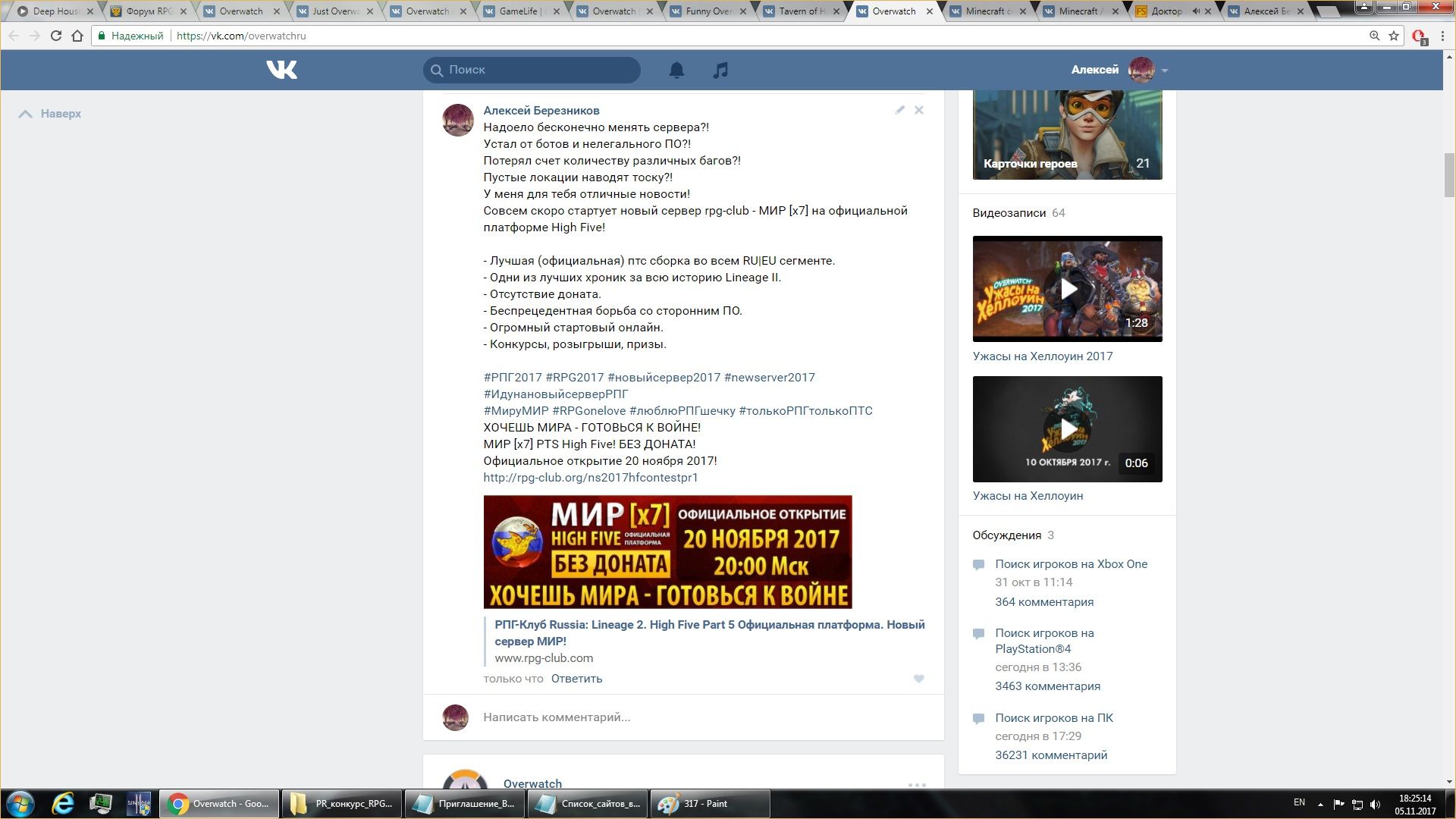1456x819 pixels.
Task: Bookmark this page with the star icon
Action: point(1394,36)
